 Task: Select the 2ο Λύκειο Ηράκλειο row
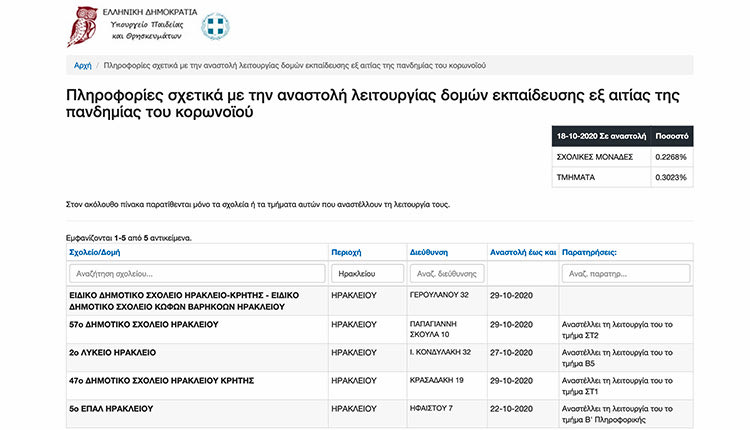tap(380, 358)
